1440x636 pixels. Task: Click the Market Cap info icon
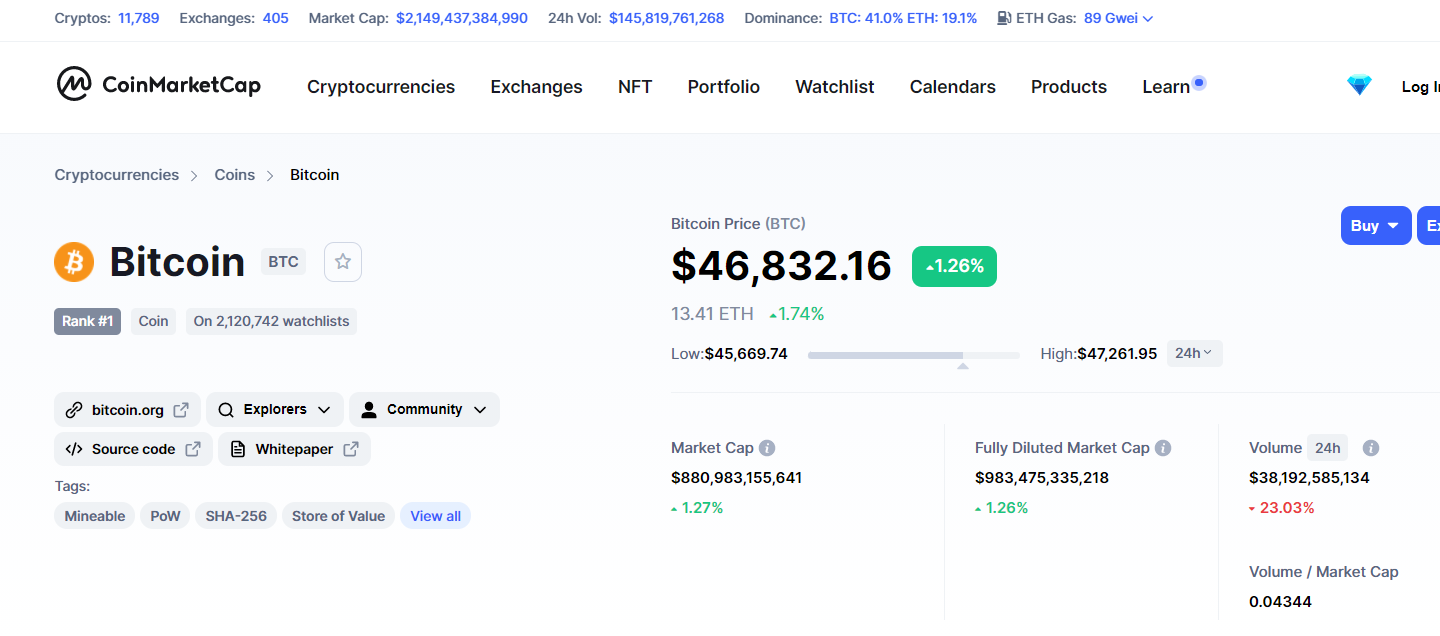[x=767, y=448]
